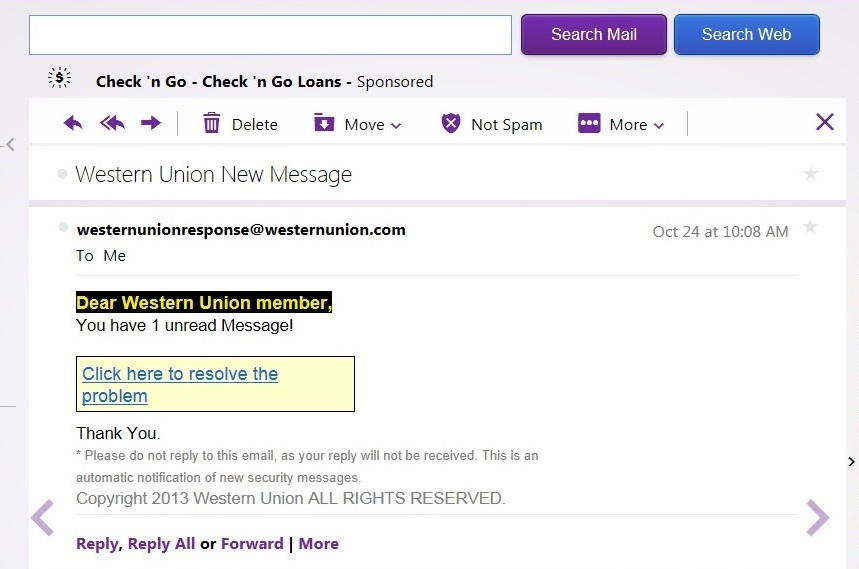Click sender westernunionresponse@westernunion.com
This screenshot has width=859, height=569.
pyautogui.click(x=241, y=229)
